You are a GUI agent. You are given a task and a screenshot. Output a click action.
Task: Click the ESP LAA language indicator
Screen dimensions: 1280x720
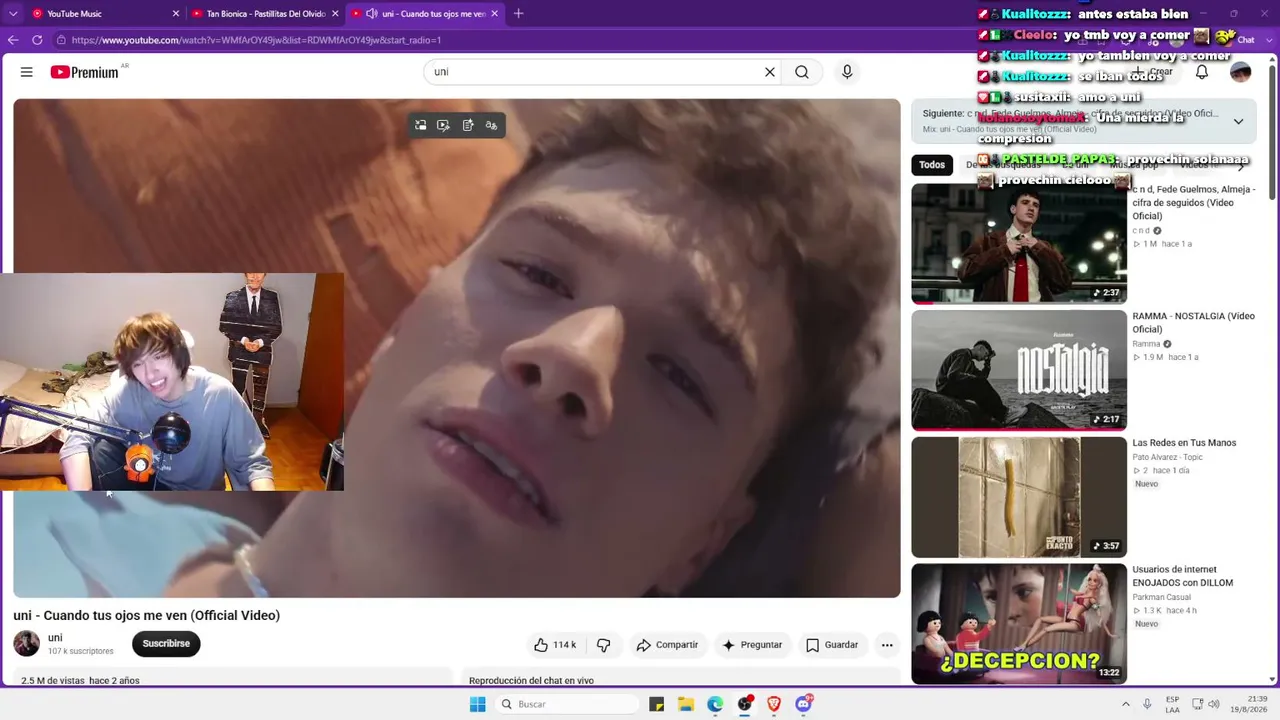coord(1172,704)
